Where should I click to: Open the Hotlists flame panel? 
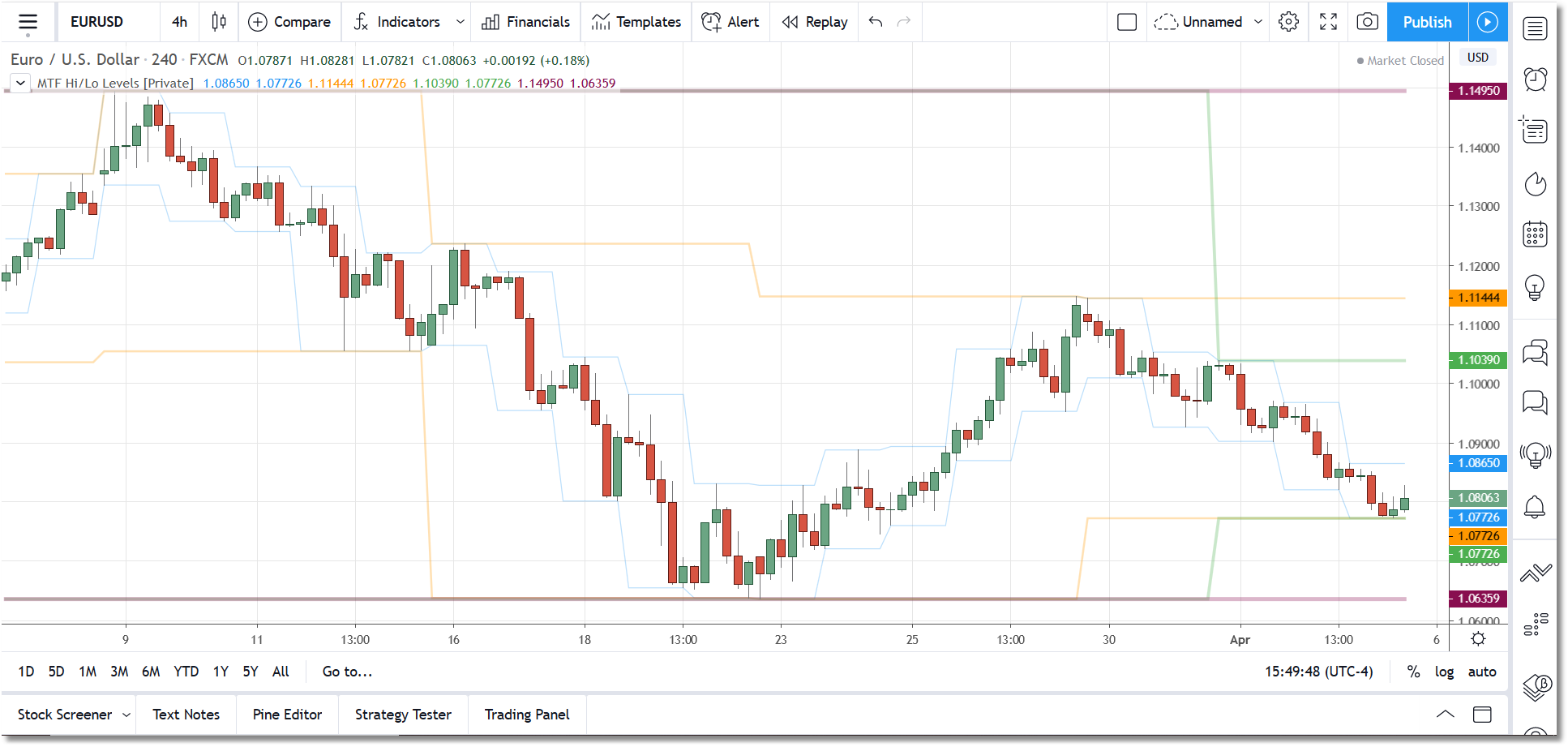click(x=1536, y=184)
